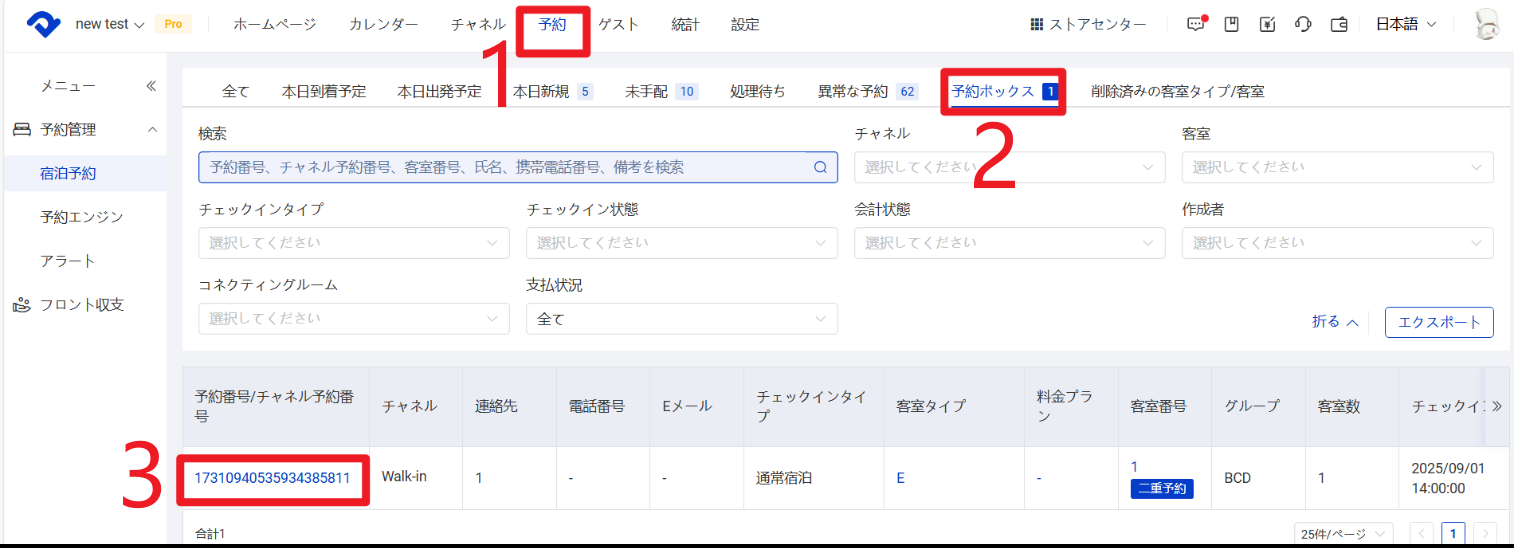Click the エクスポート button

click(x=1439, y=322)
